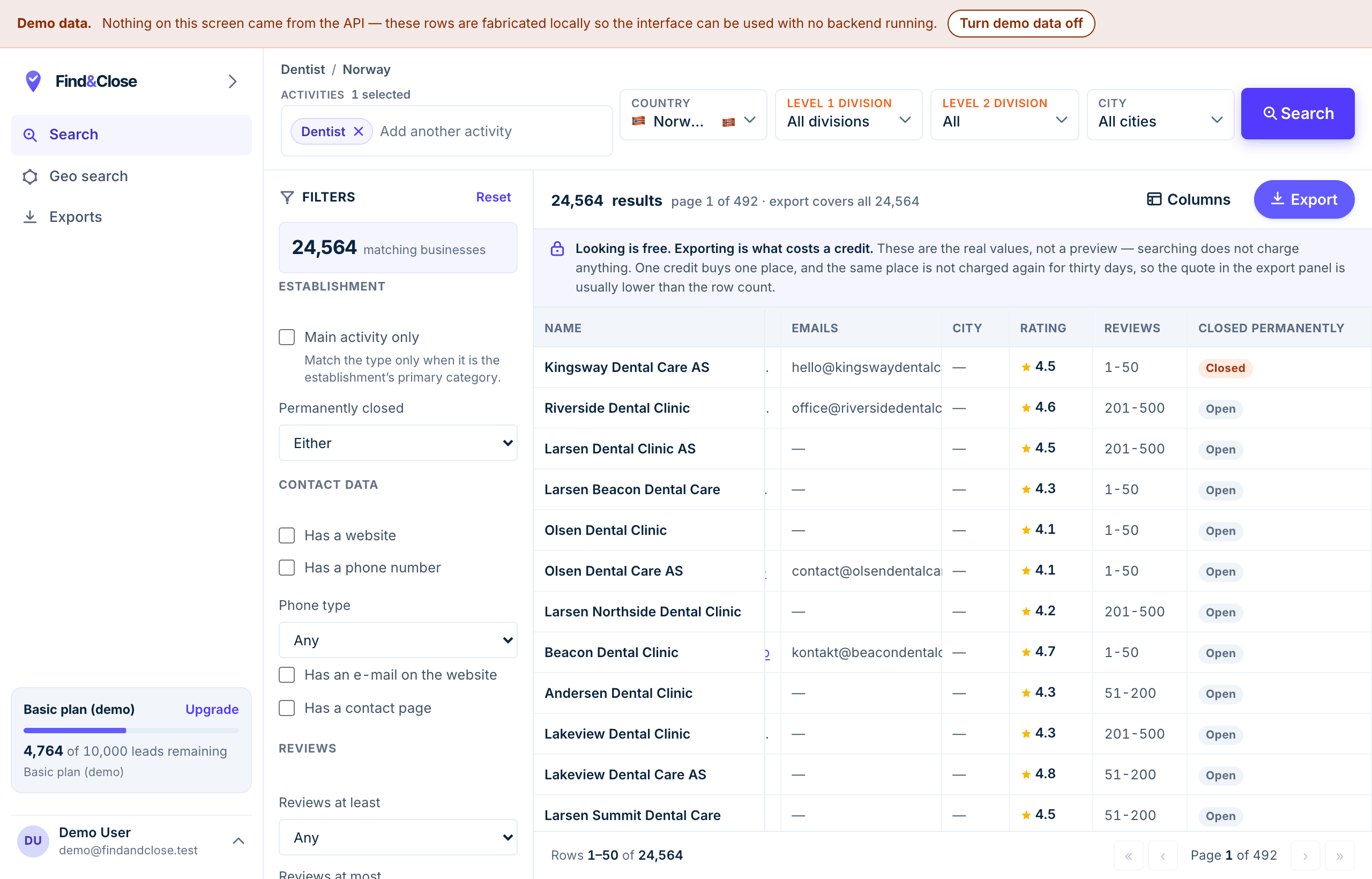Click the star rating icon of Lakeview Dental Care AS
The image size is (1372, 879).
click(x=1026, y=774)
